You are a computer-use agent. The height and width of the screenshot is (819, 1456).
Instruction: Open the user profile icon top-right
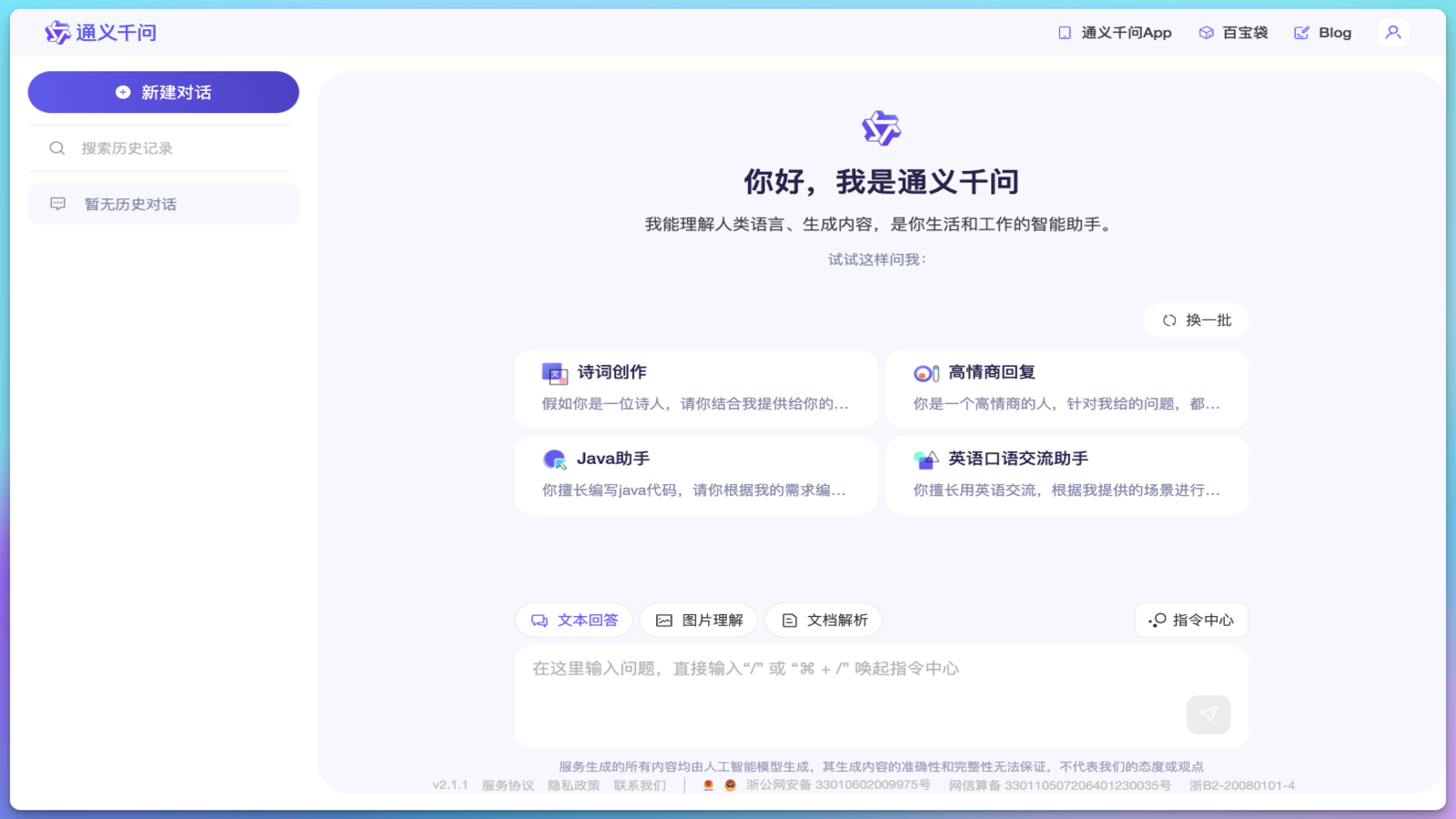click(x=1393, y=32)
